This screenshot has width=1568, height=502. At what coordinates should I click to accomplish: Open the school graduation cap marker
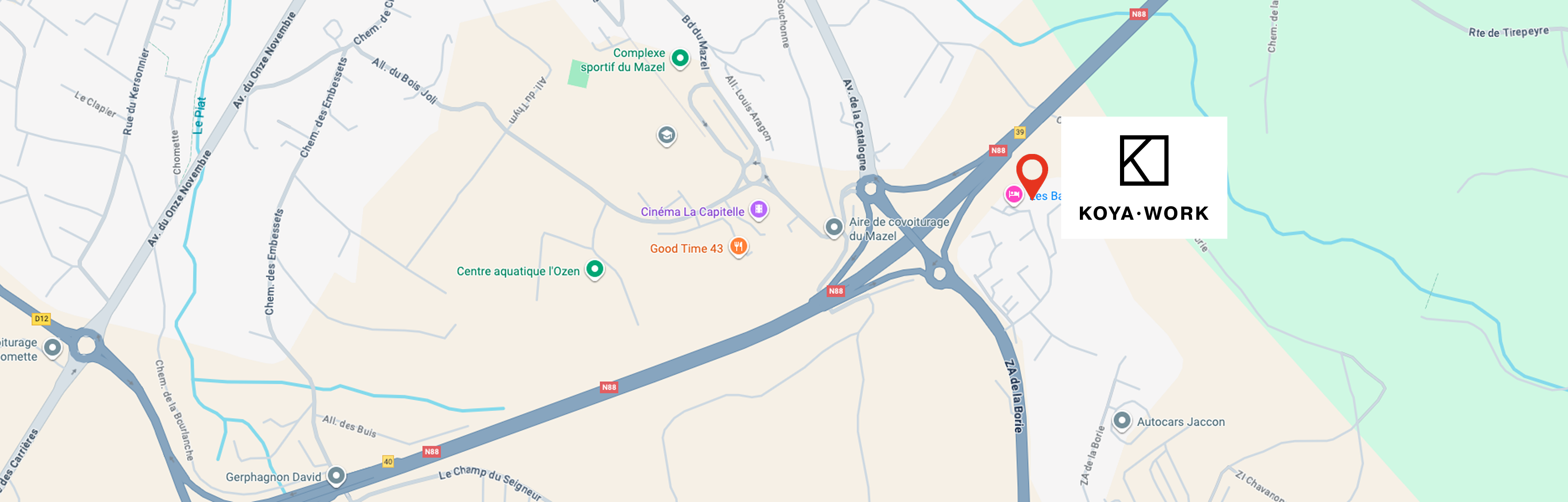pos(666,136)
